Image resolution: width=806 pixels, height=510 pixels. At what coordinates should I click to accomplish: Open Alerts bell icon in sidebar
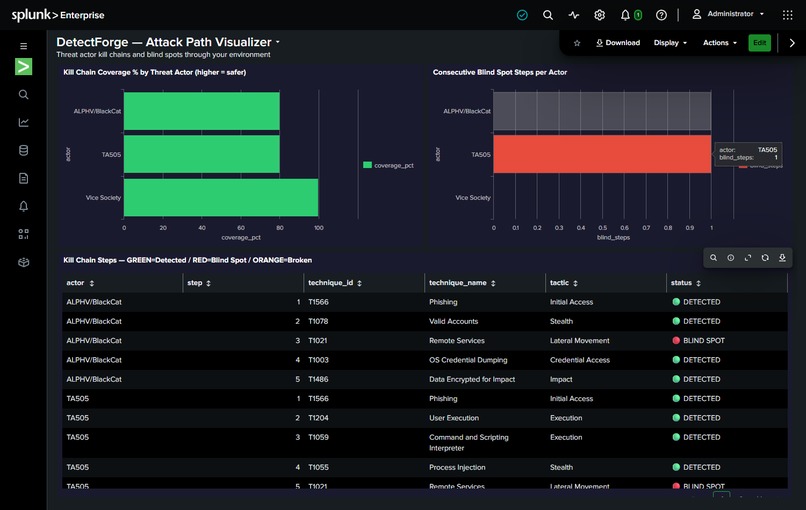tap(24, 206)
